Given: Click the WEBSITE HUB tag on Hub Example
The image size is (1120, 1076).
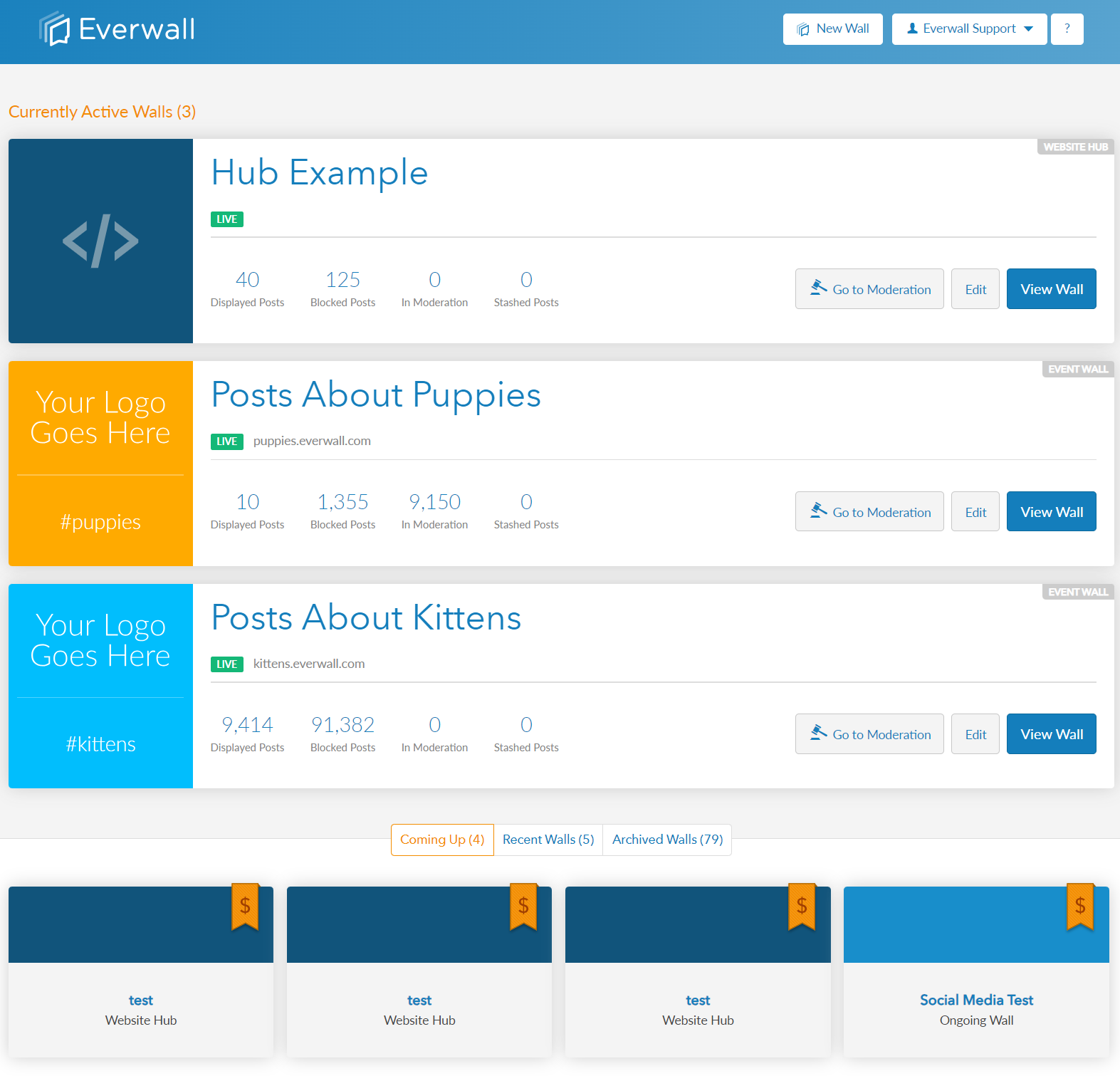Looking at the screenshot, I should tap(1075, 147).
